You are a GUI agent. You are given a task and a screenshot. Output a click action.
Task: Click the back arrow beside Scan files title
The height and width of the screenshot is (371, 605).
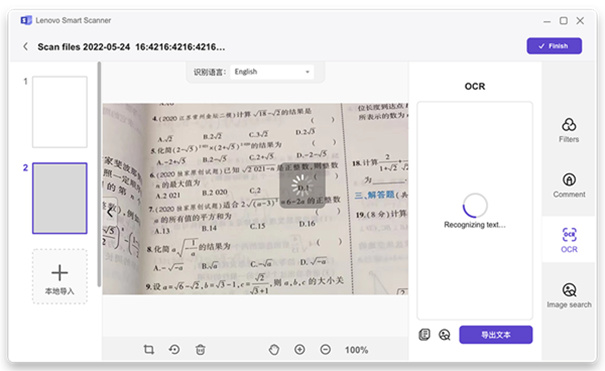coord(25,47)
